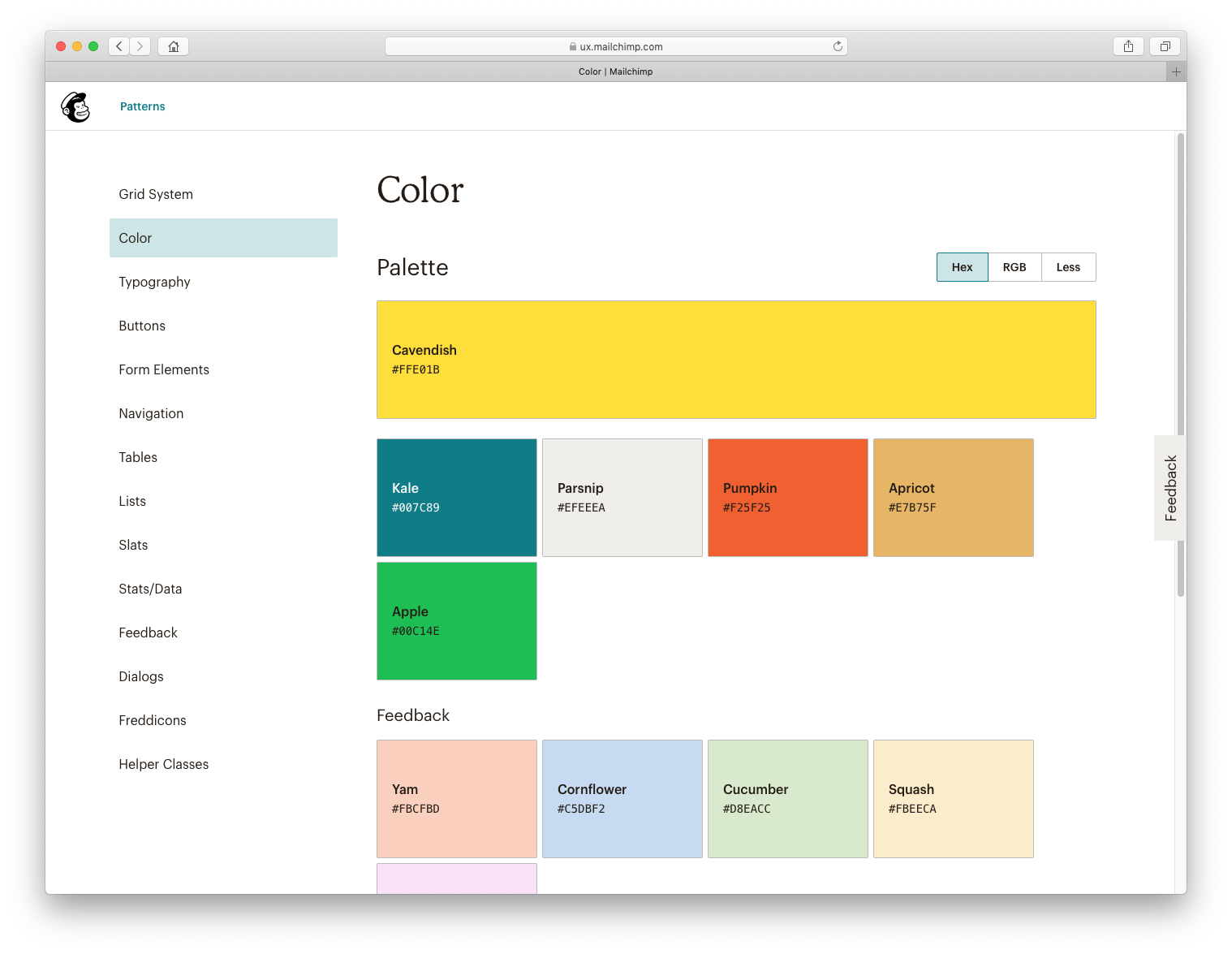This screenshot has height=954, width=1232.
Task: Go to Dialogs in sidebar
Action: 223,676
